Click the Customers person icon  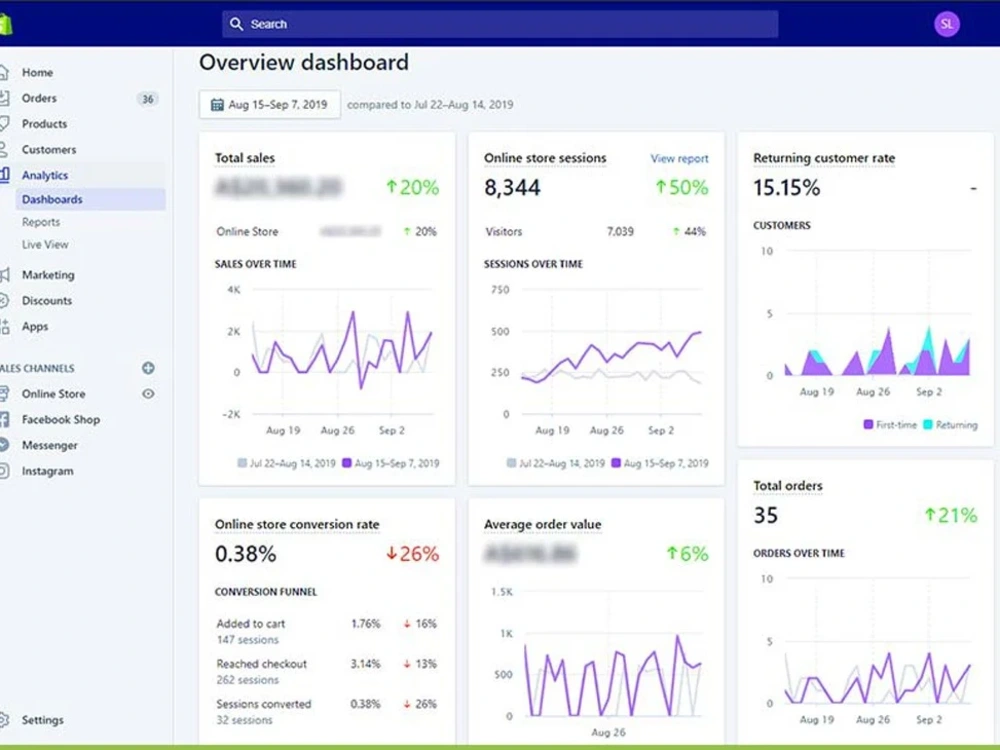tap(4, 150)
